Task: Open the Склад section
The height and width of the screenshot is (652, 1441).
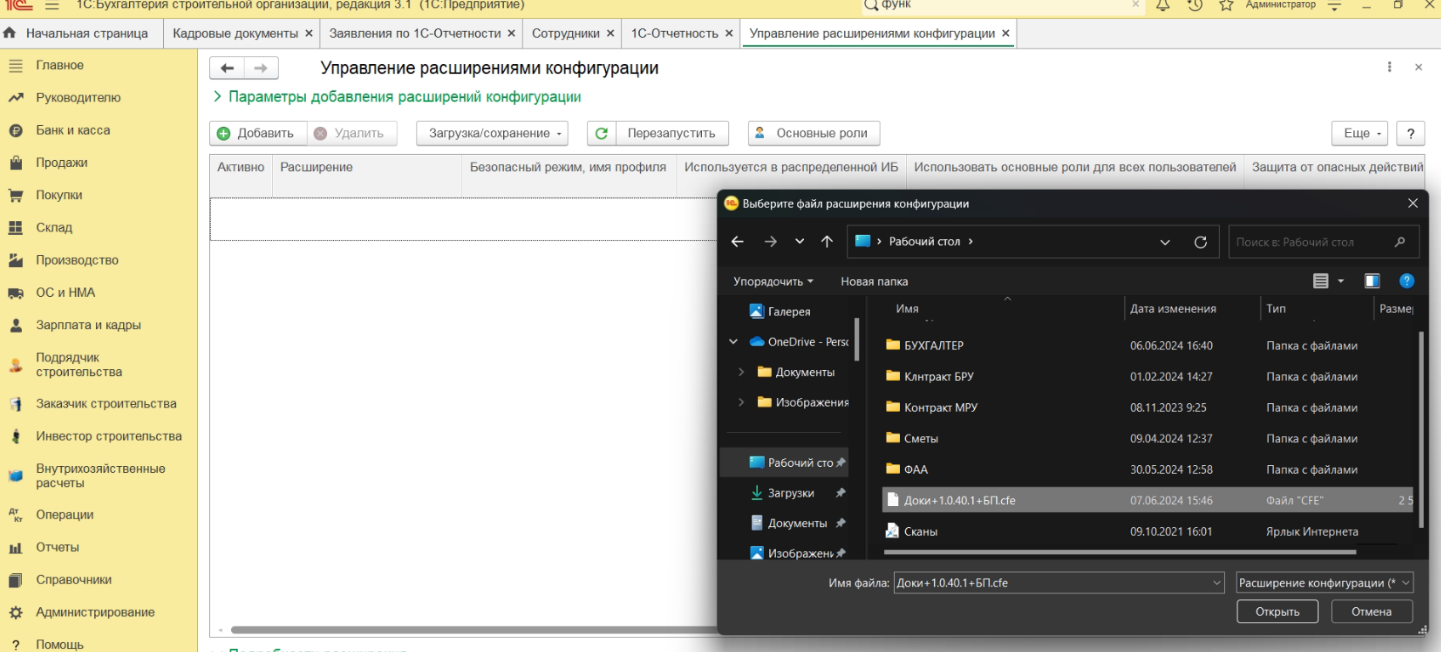Action: [x=54, y=228]
